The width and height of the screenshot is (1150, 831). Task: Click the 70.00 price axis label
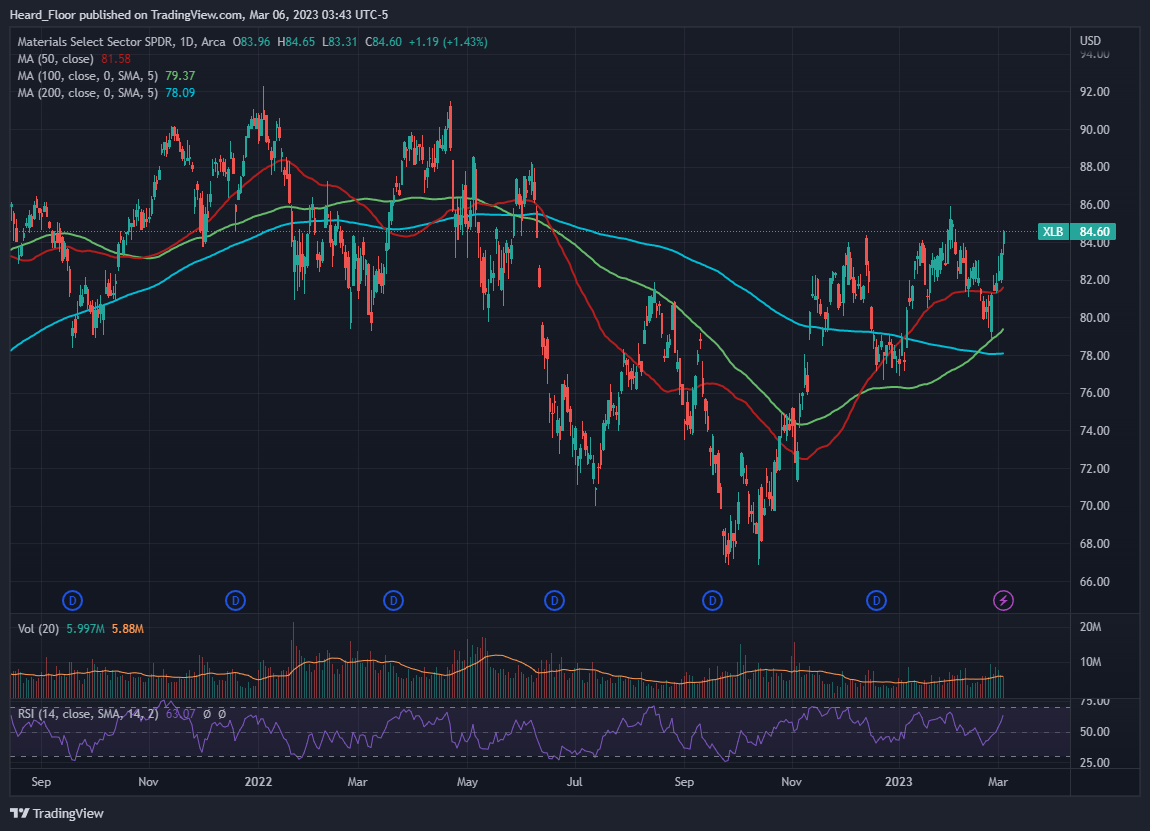pos(1094,505)
